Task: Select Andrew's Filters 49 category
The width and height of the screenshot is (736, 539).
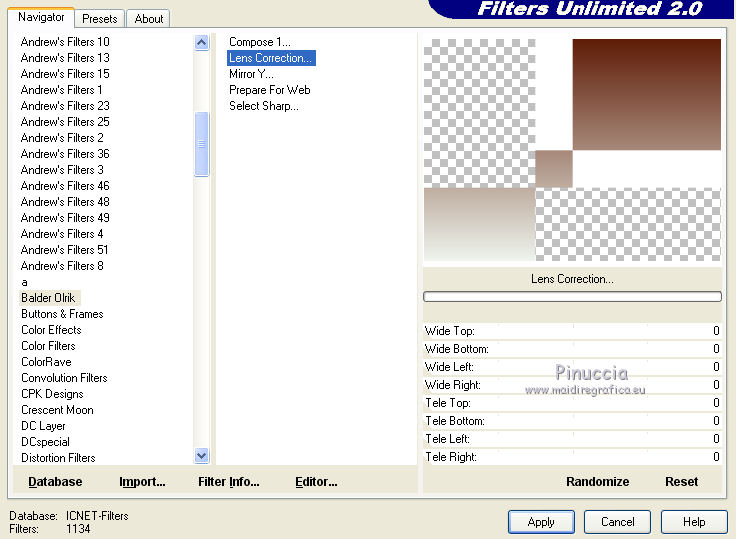Action: pyautogui.click(x=65, y=217)
